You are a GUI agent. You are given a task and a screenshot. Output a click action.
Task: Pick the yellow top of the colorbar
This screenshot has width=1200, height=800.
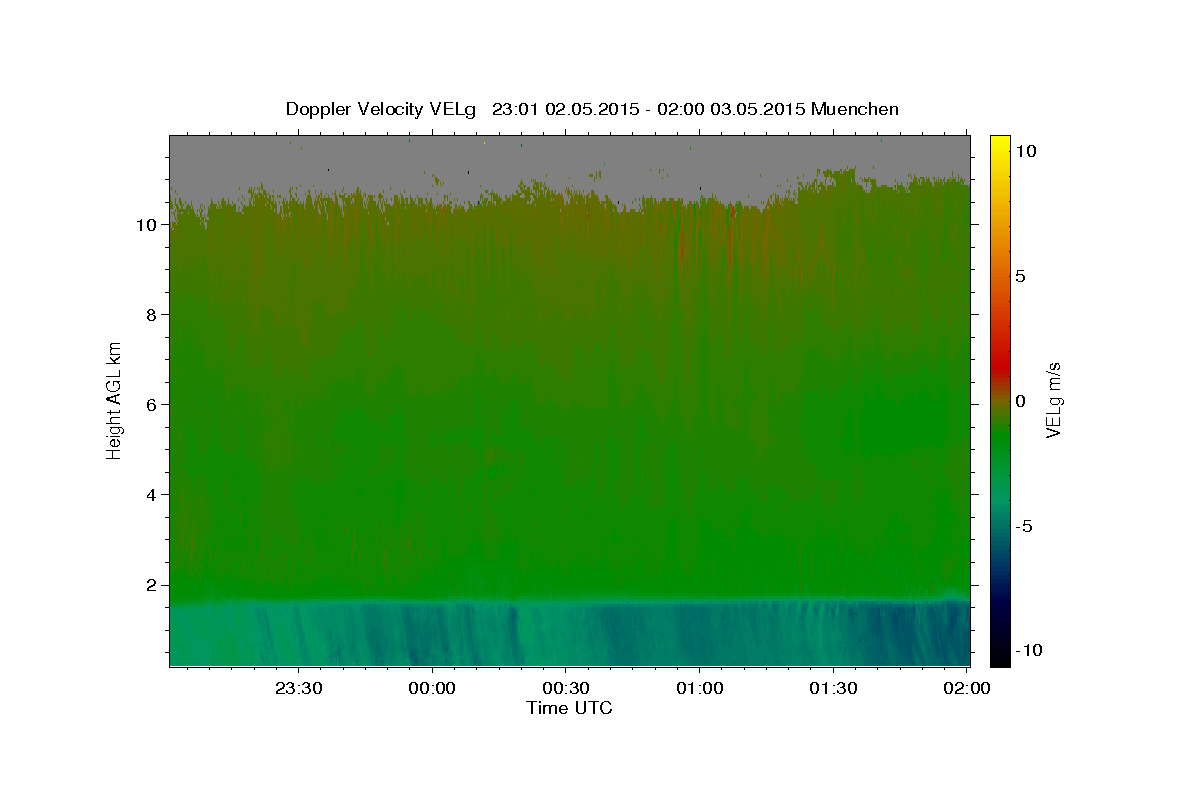click(x=999, y=145)
